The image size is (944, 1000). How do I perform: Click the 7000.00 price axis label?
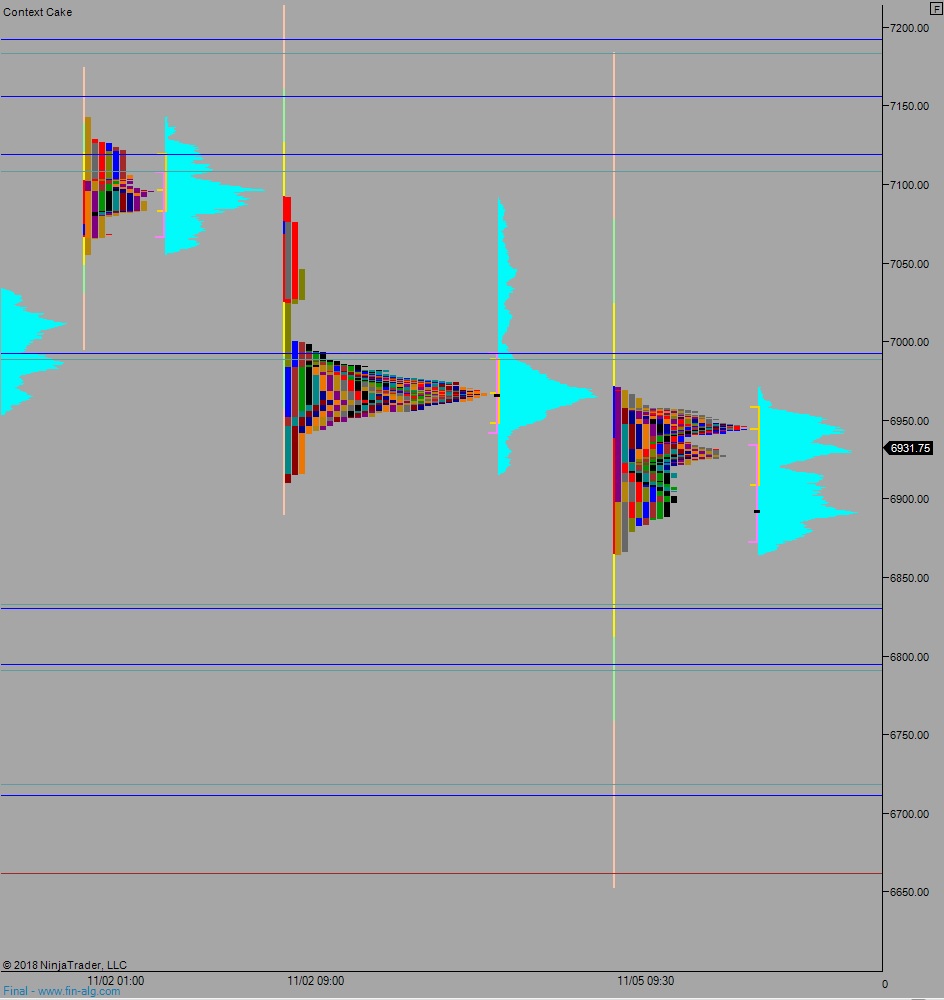[909, 342]
